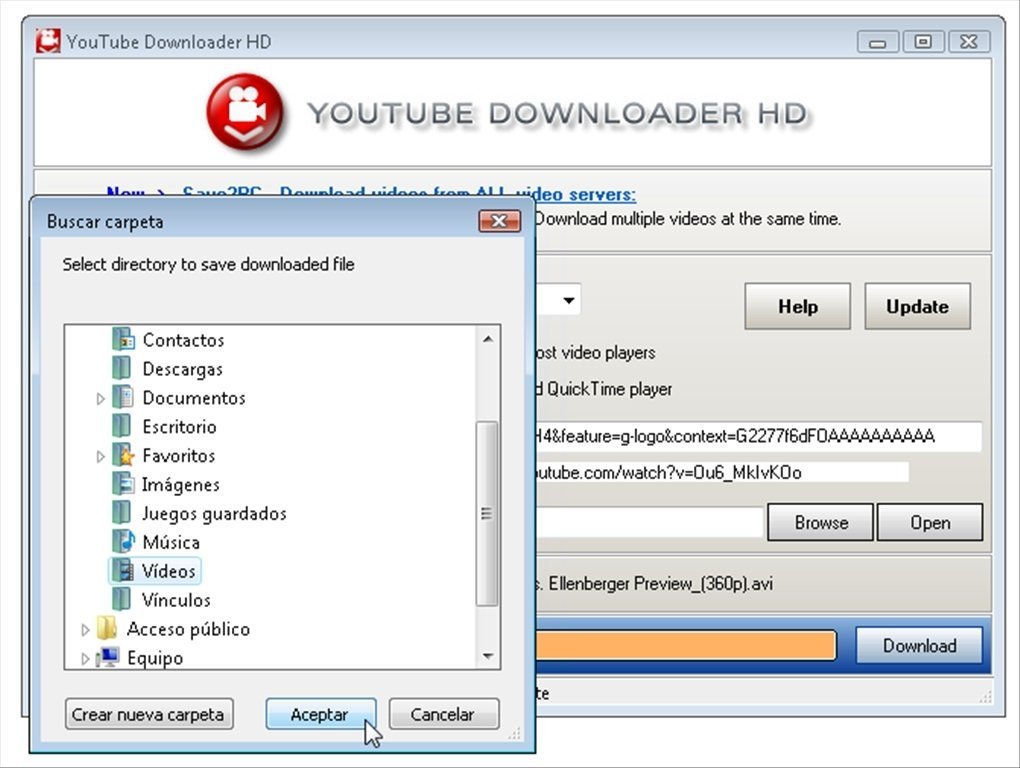Click the app icon in the title bar
1020x768 pixels.
pyautogui.click(x=46, y=41)
